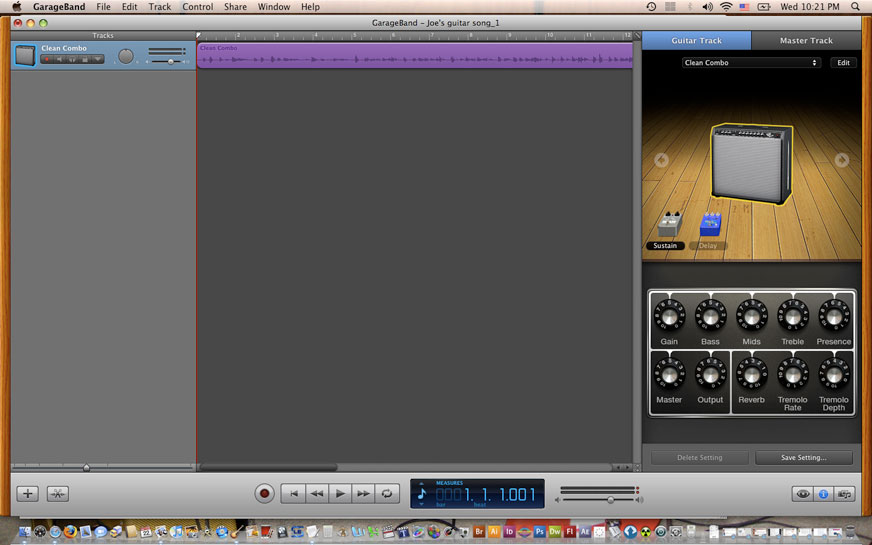Click the Treble knob on the amp
Screen dimensions: 872x545
click(x=792, y=316)
